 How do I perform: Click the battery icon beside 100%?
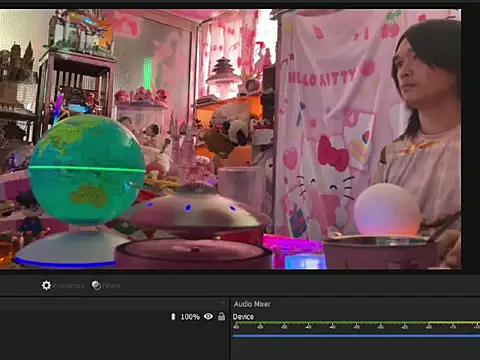pos(173,317)
